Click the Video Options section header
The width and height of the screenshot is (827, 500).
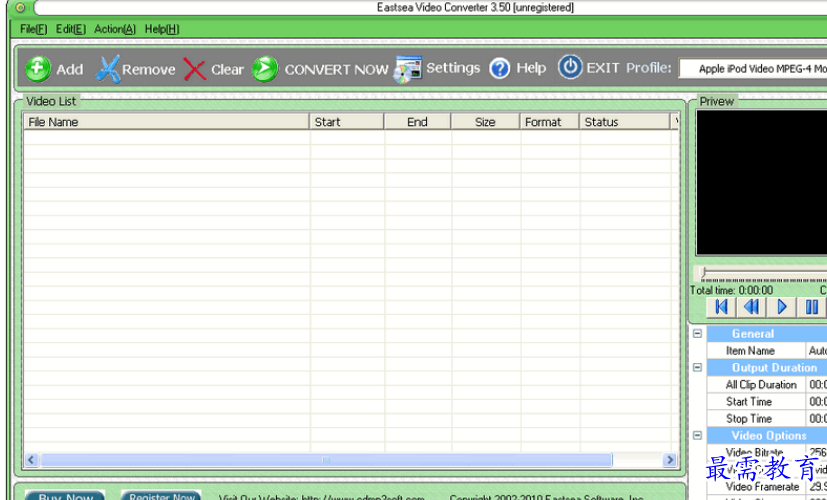point(767,436)
